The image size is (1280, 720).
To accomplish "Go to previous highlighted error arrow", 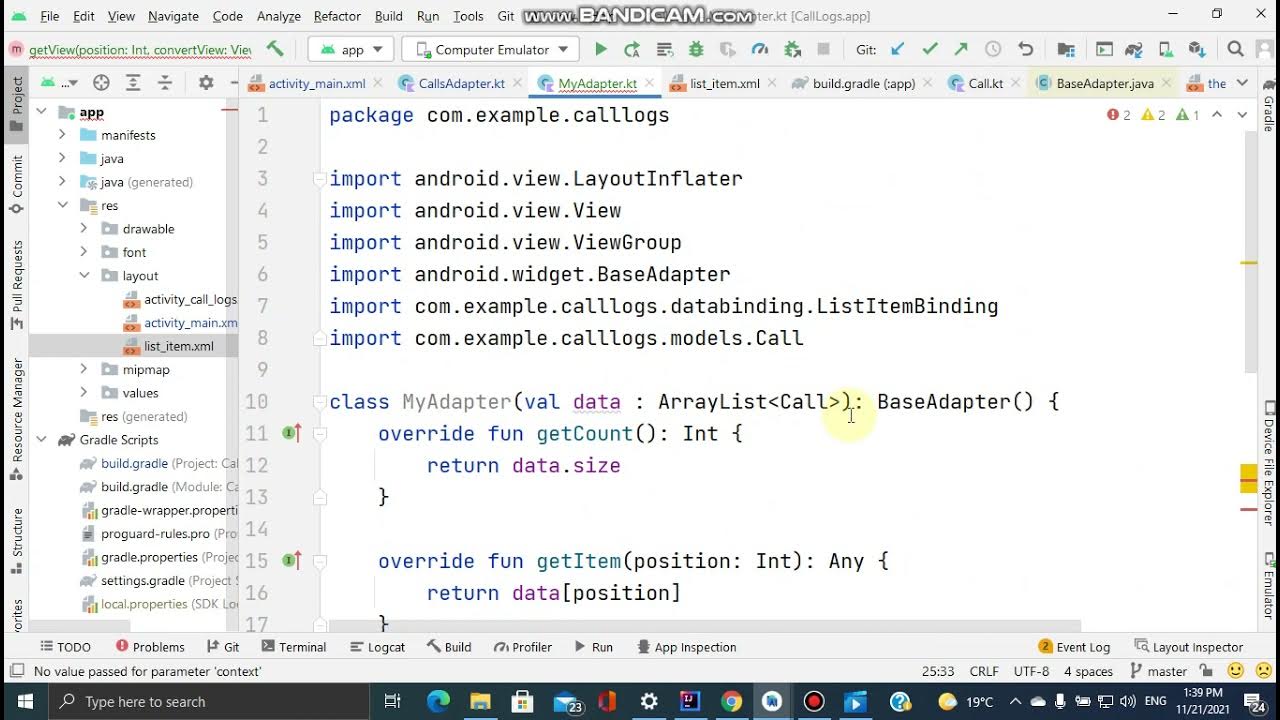I will click(x=1217, y=115).
